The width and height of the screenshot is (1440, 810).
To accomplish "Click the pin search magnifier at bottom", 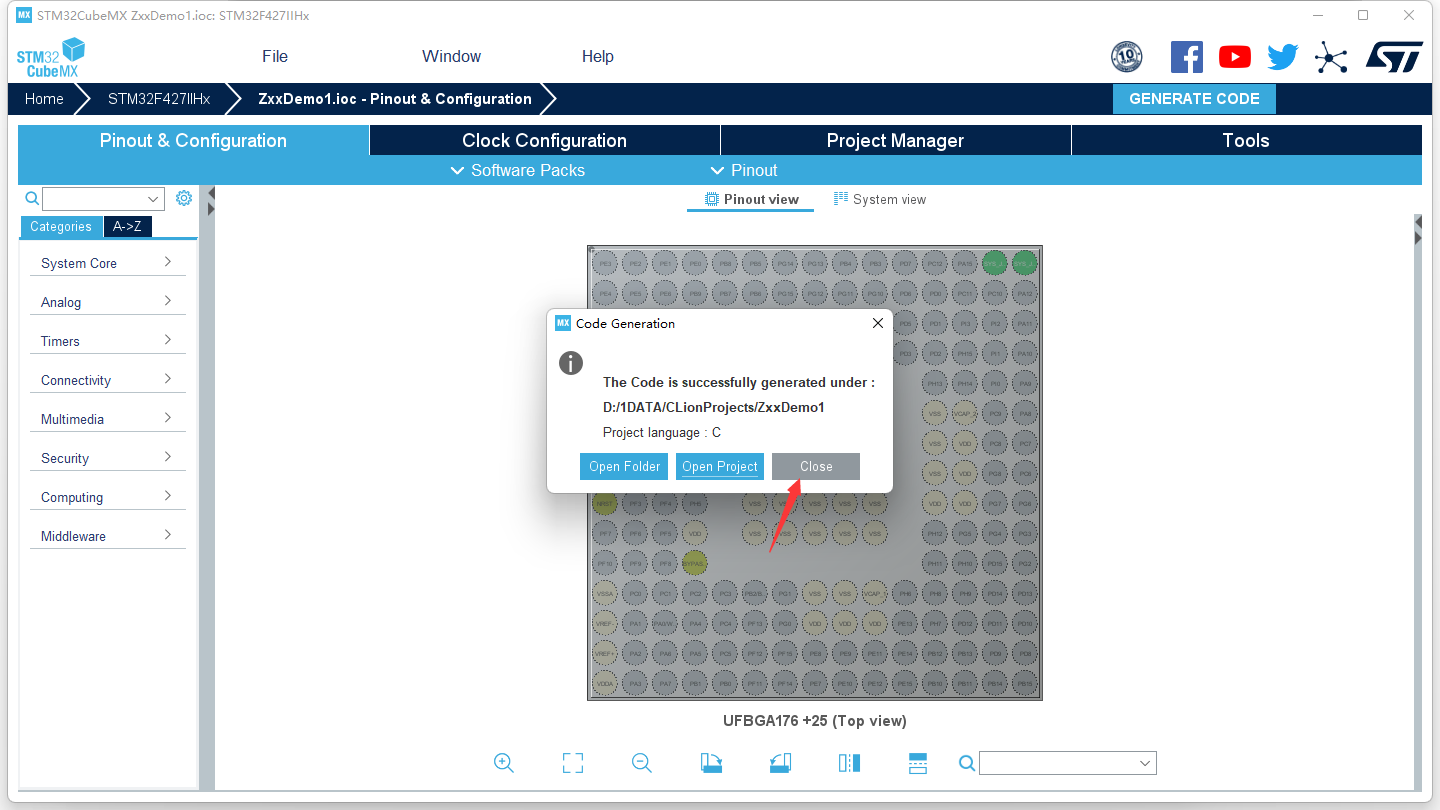I will point(967,763).
